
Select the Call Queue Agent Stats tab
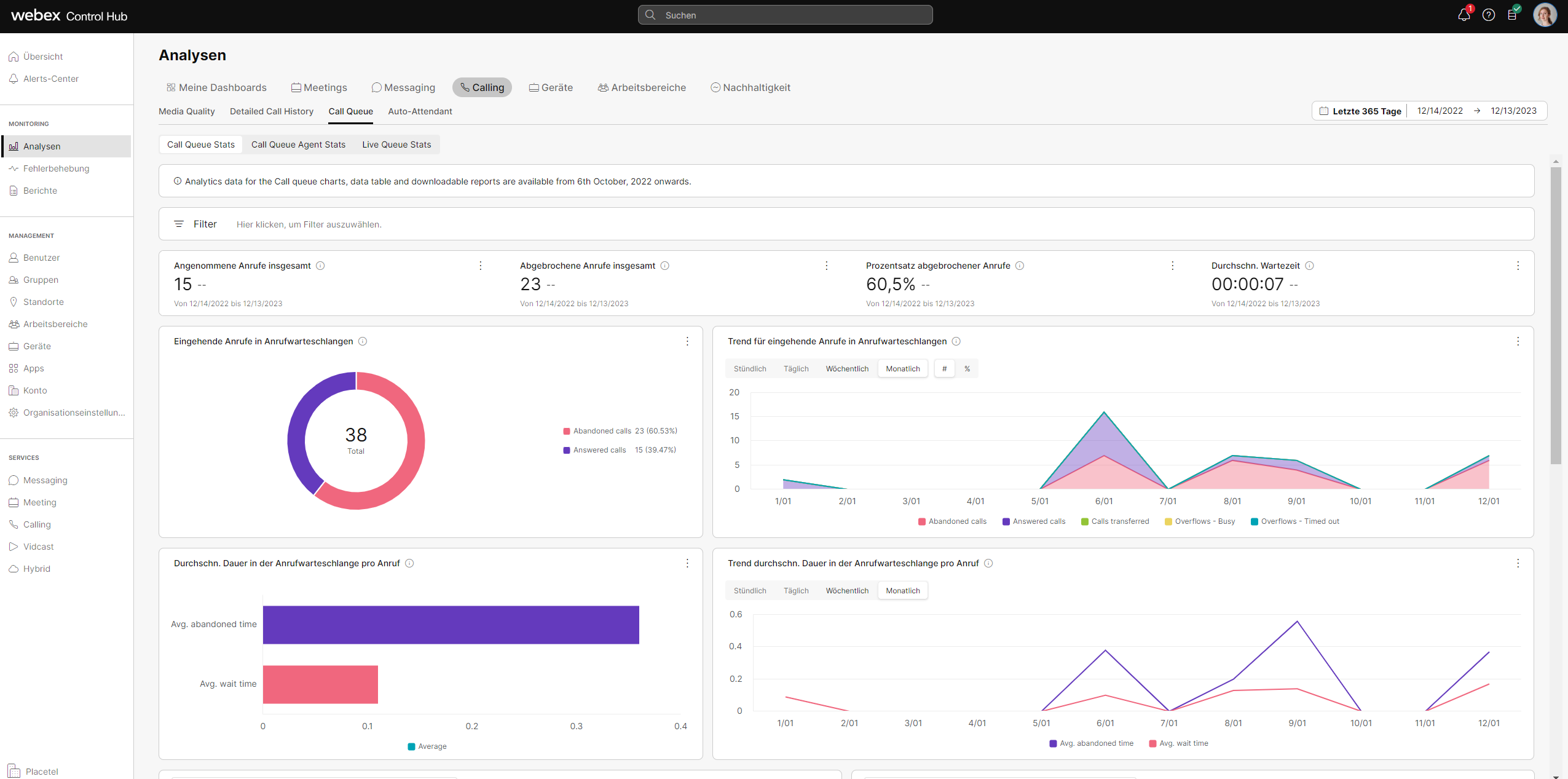298,144
